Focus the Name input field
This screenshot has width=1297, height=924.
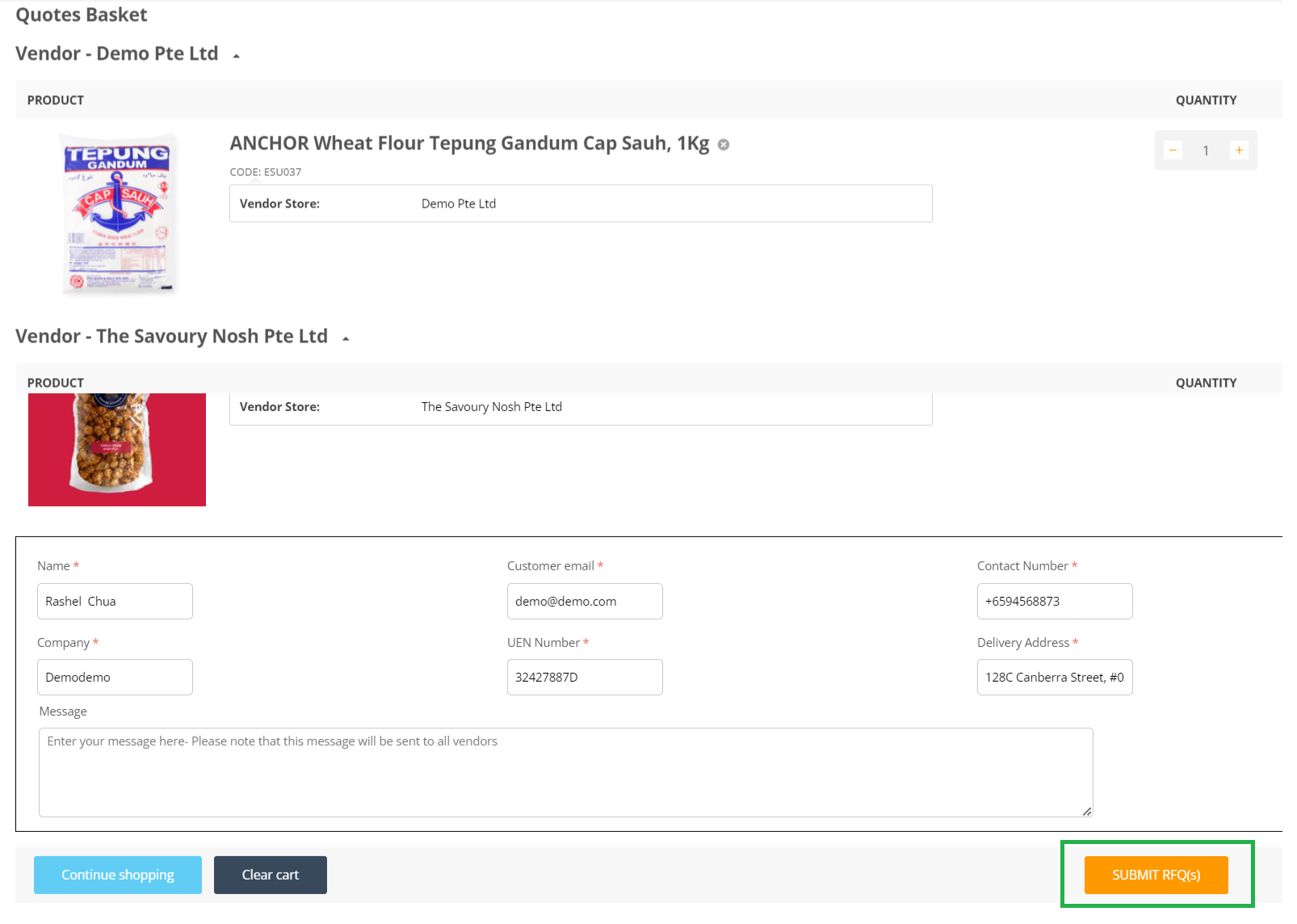(115, 601)
